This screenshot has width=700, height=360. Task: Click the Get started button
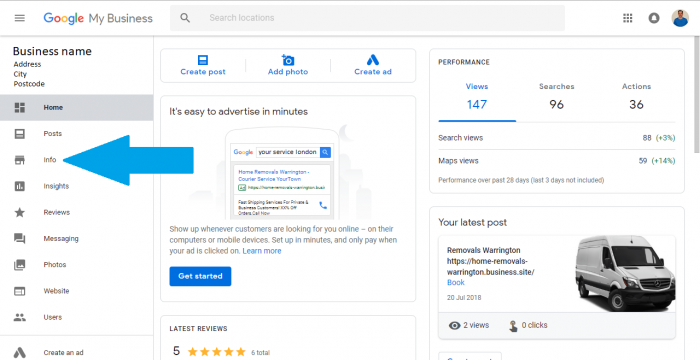pos(200,276)
